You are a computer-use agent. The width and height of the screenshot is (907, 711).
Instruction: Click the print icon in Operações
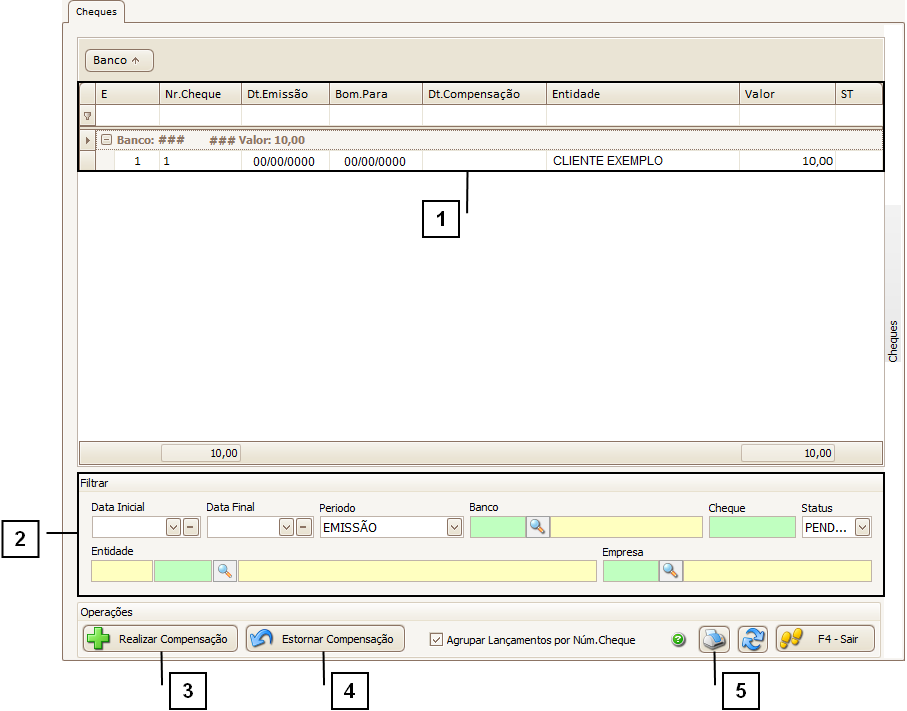[x=713, y=639]
